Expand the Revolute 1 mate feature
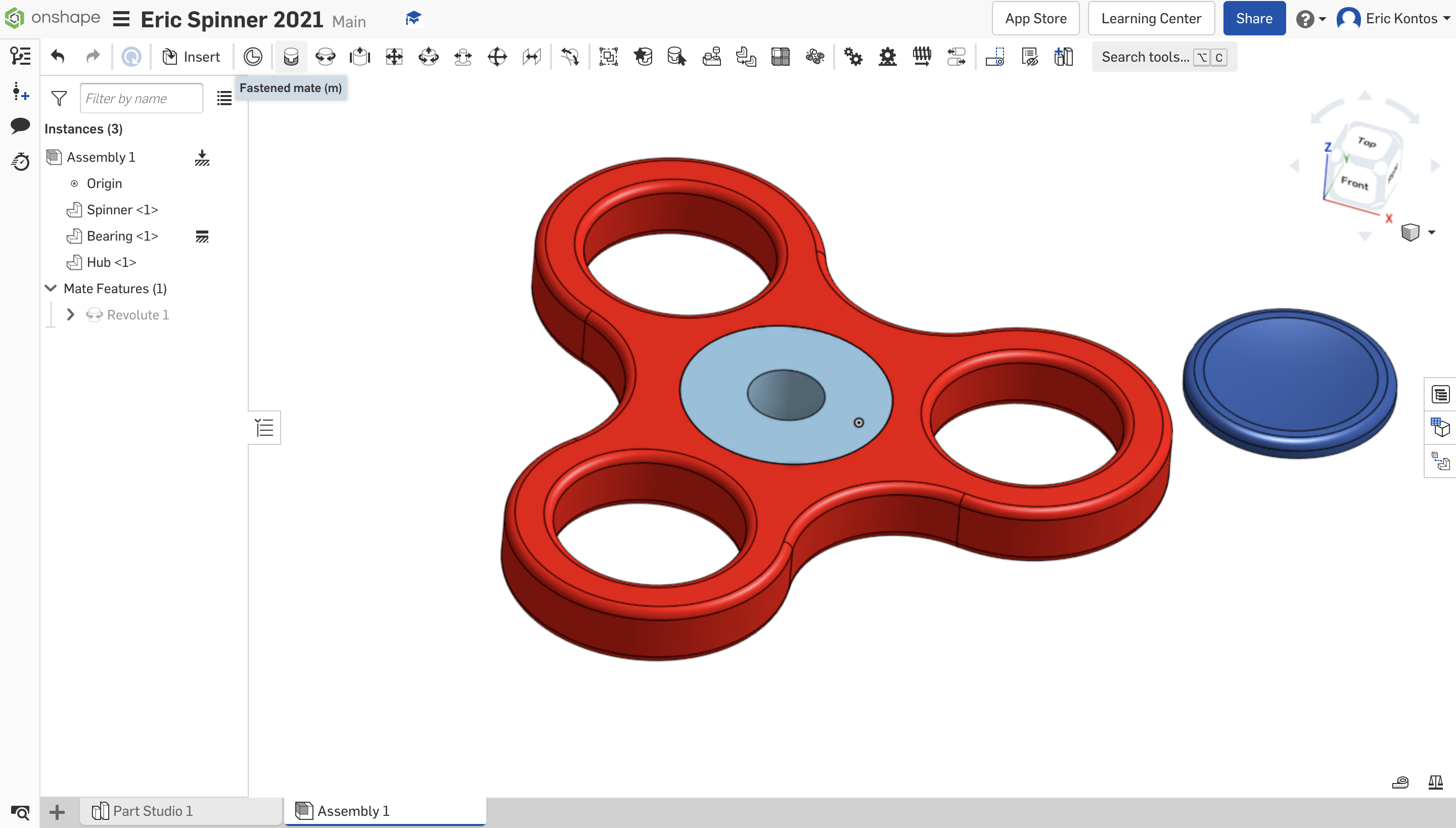The image size is (1456, 828). click(x=71, y=314)
